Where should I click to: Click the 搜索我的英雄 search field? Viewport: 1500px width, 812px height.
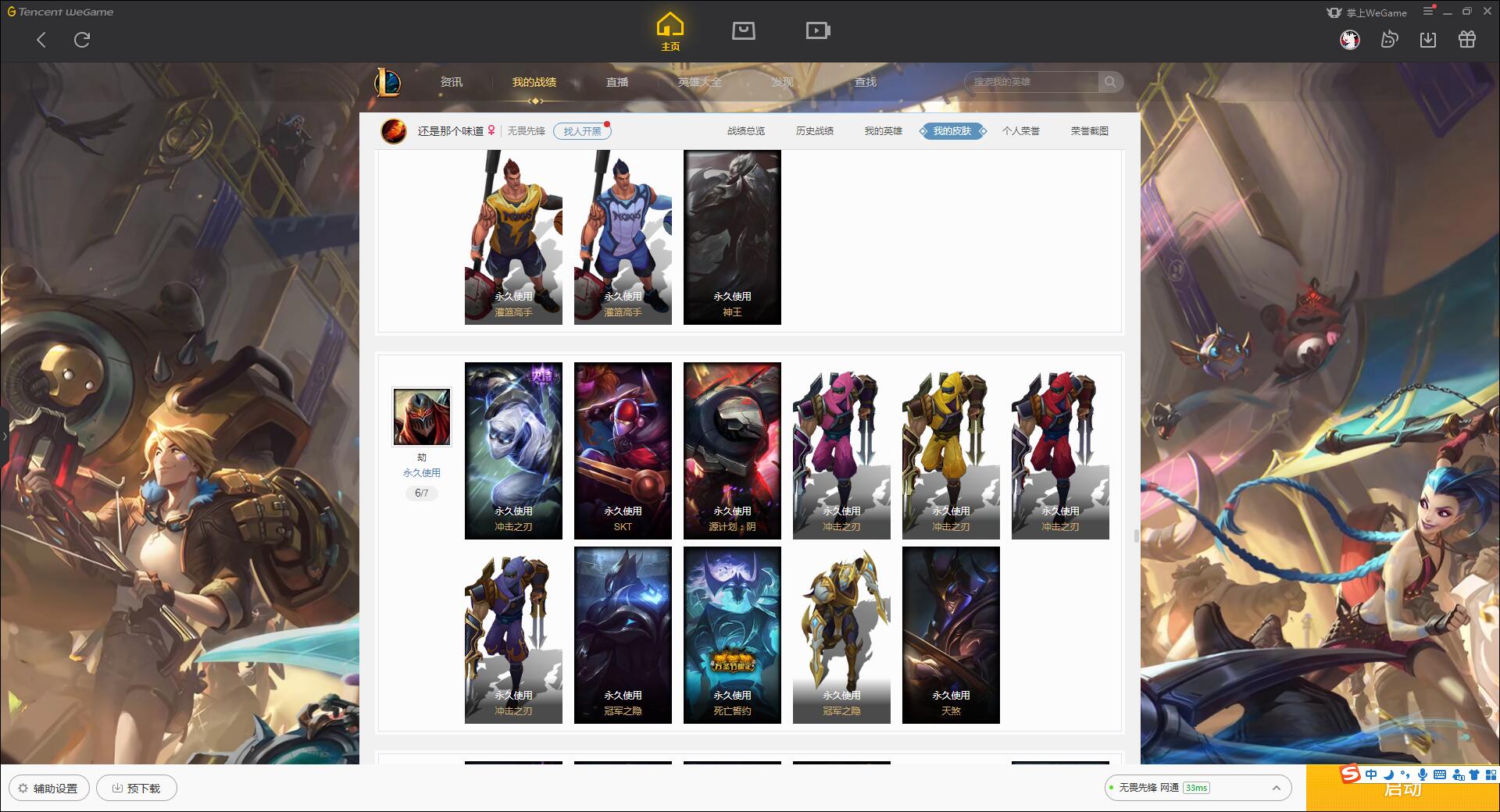click(x=1031, y=82)
